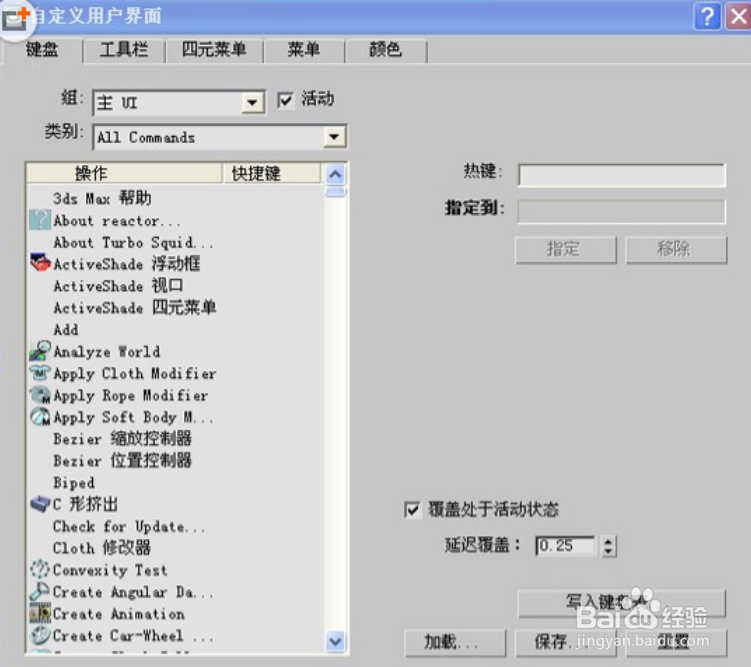751x667 pixels.
Task: Click the list scrollbar down arrow
Action: (335, 641)
